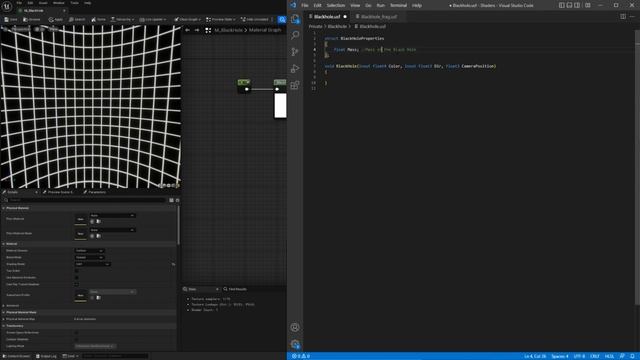Click the Split Editor Right icon in VS Code

pos(623,17)
